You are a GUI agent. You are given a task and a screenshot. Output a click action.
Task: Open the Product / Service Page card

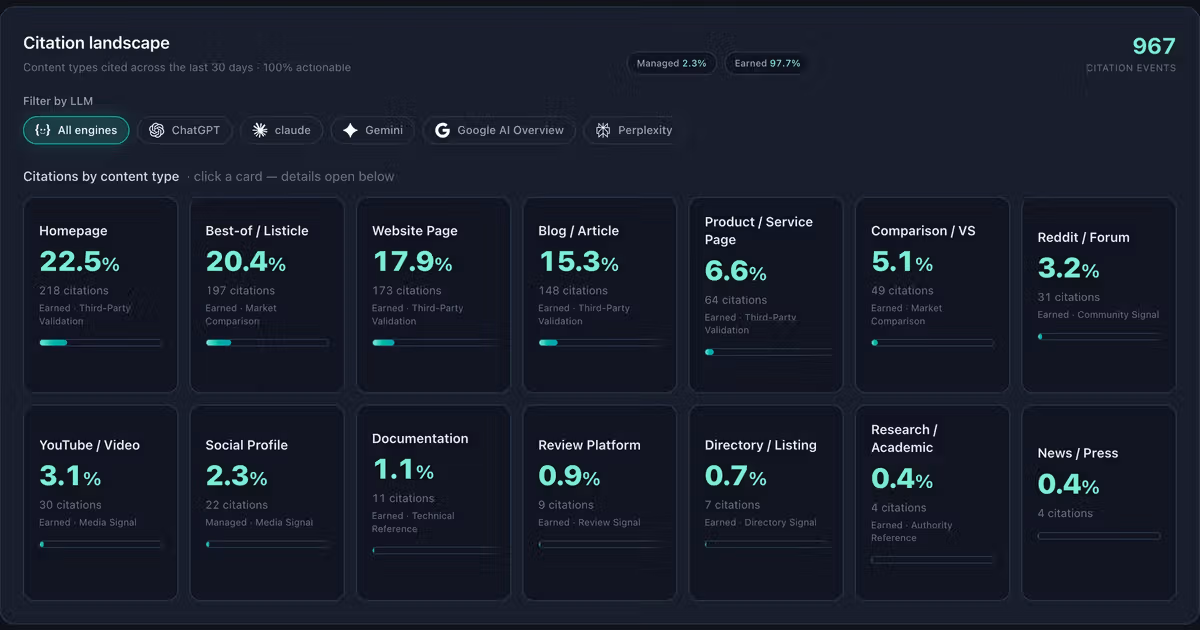click(766, 295)
